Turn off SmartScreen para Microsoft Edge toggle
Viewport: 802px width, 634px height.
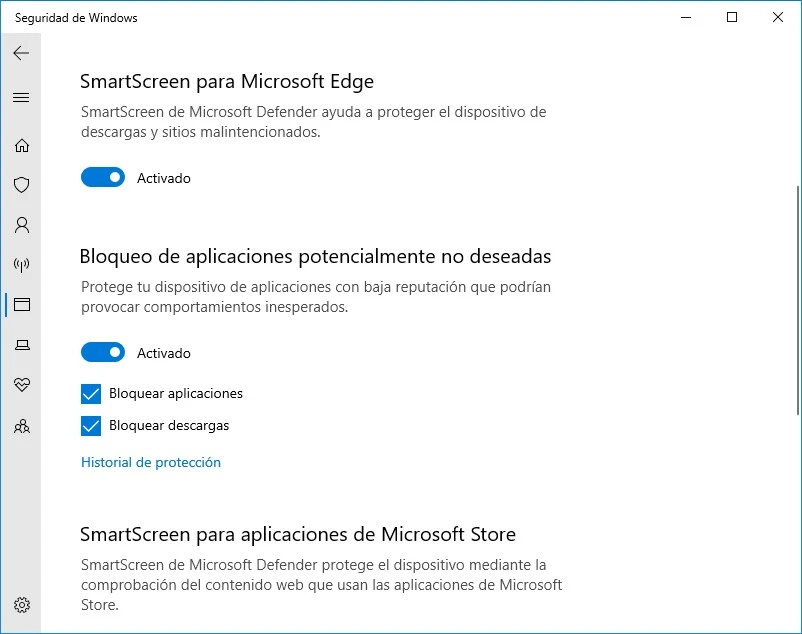102,178
